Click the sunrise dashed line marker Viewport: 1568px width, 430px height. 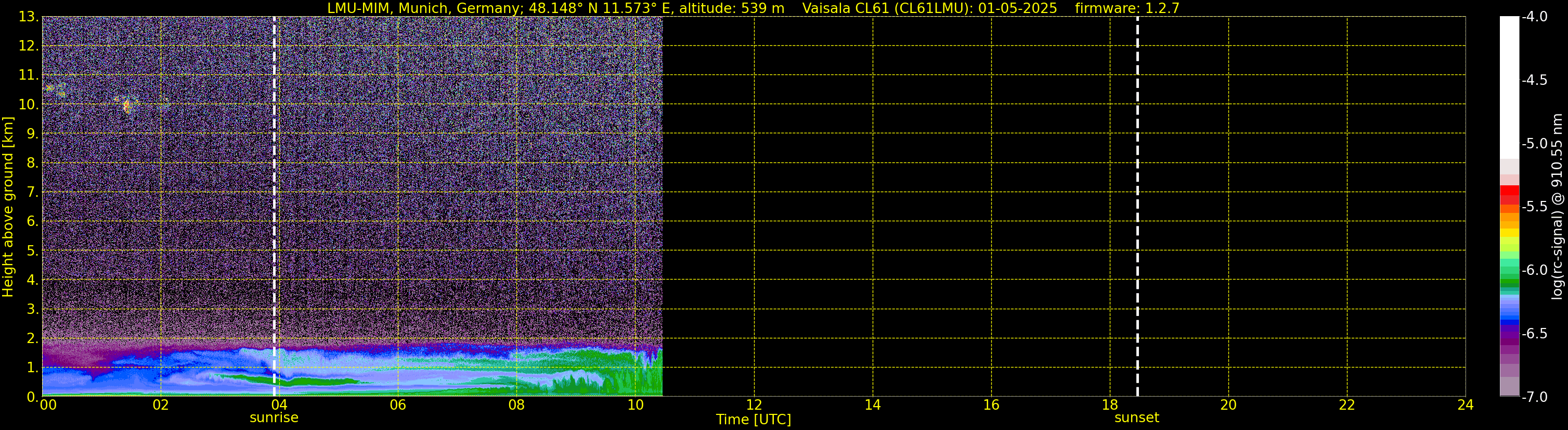275,207
